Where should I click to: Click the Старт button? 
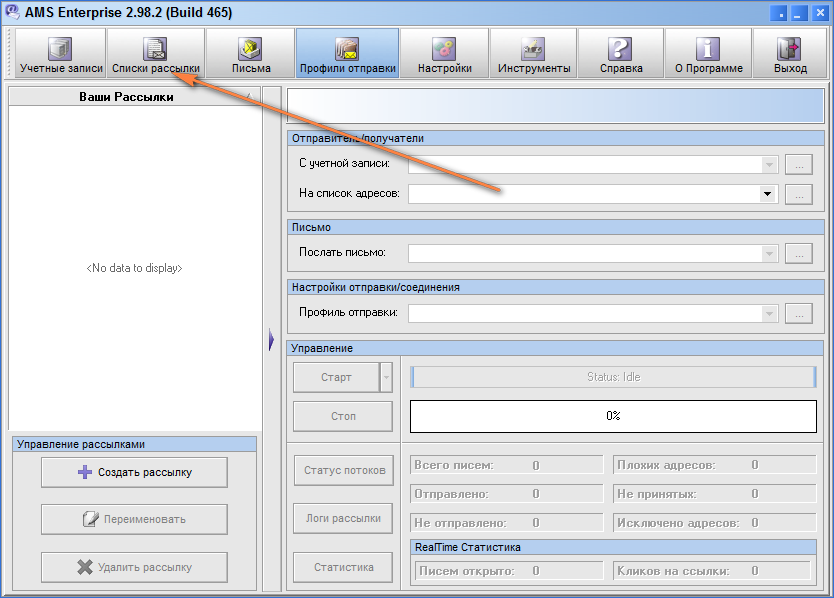(336, 377)
